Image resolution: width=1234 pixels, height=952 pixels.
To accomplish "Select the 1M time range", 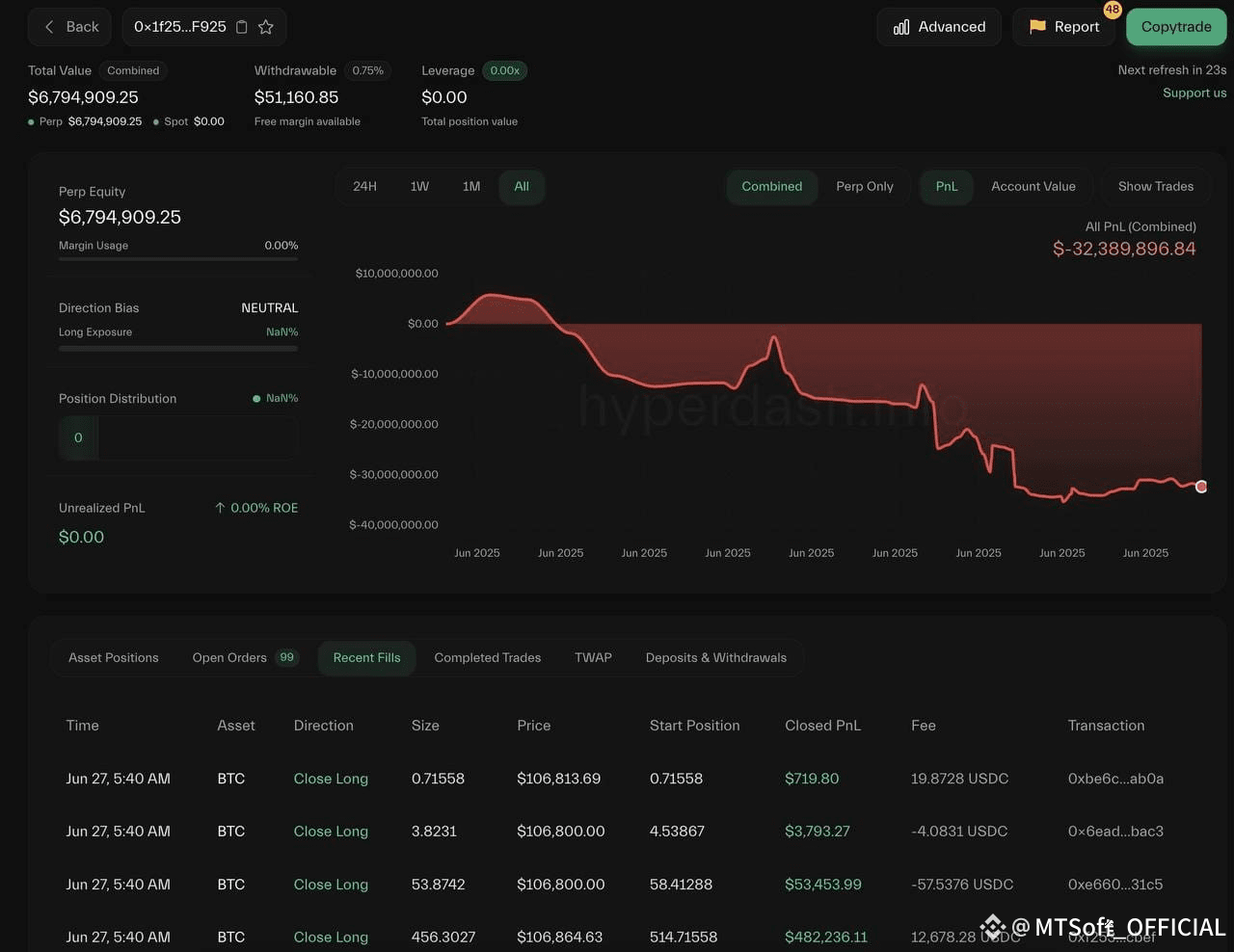I will point(471,186).
